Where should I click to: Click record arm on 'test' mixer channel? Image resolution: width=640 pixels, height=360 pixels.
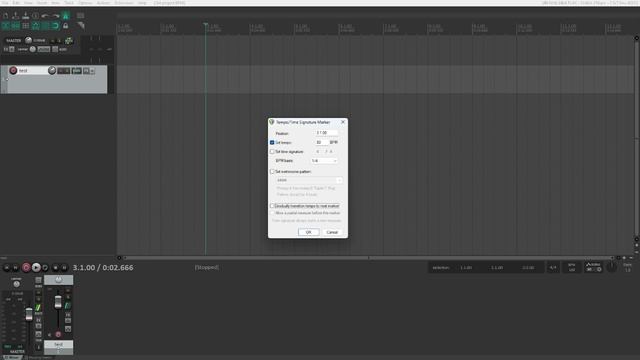(58, 335)
